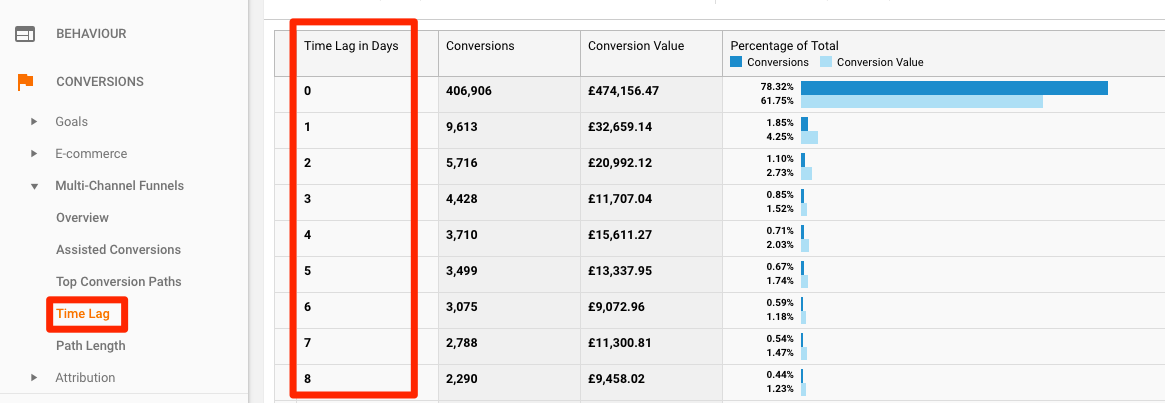This screenshot has width=1165, height=403.
Task: Click the Time Lag in Days column header
Action: (350, 46)
